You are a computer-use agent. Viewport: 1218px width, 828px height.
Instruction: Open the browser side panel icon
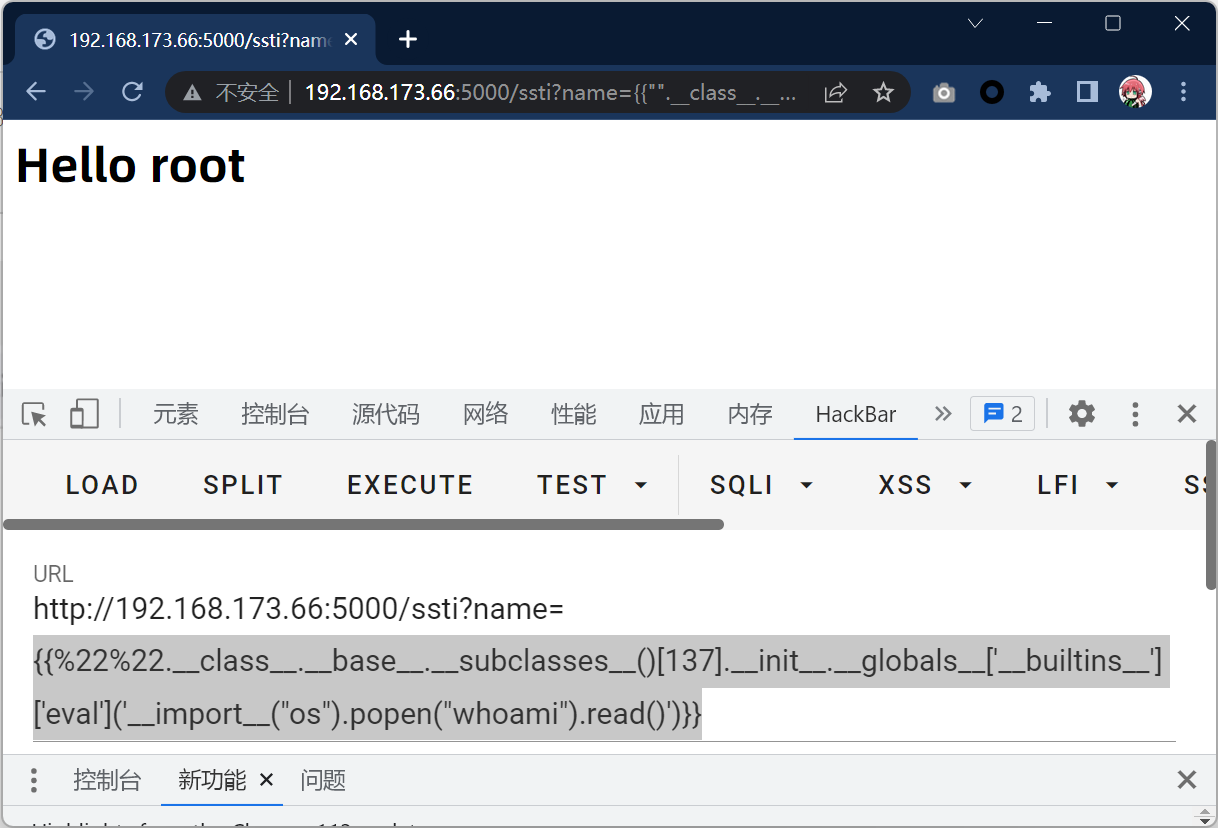coord(1087,93)
